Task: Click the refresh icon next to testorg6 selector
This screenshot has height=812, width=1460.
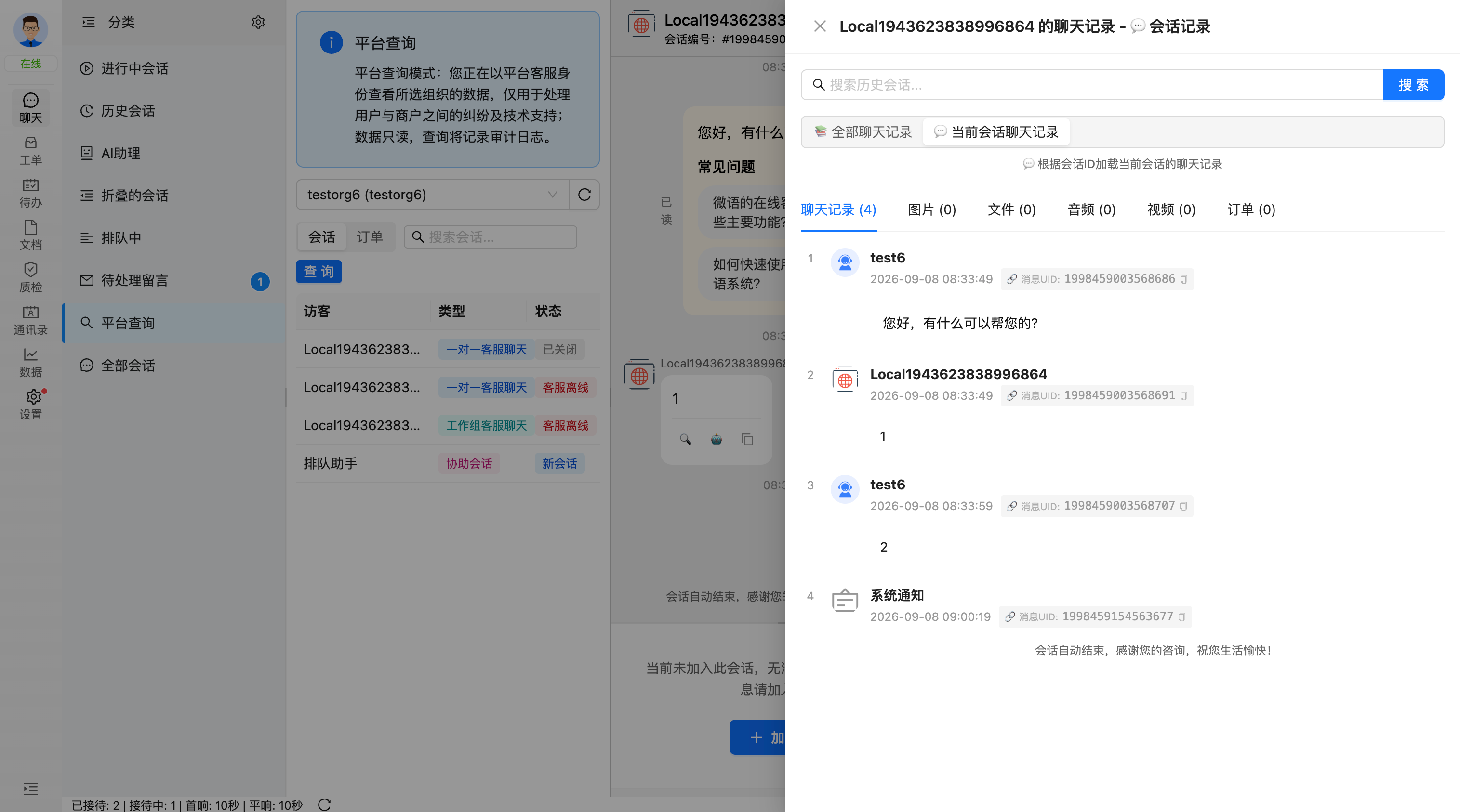Action: 584,195
